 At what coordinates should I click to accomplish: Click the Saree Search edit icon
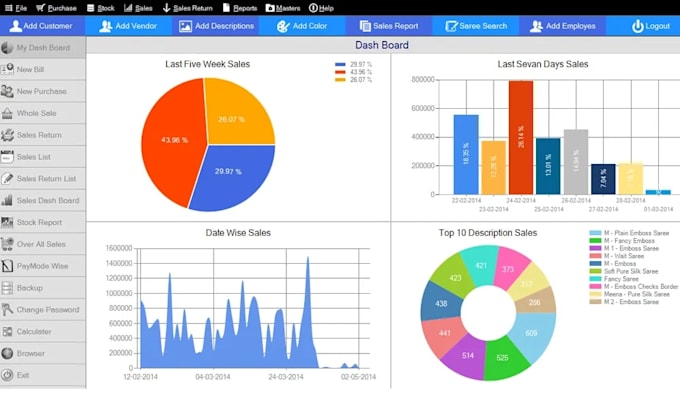click(x=451, y=26)
